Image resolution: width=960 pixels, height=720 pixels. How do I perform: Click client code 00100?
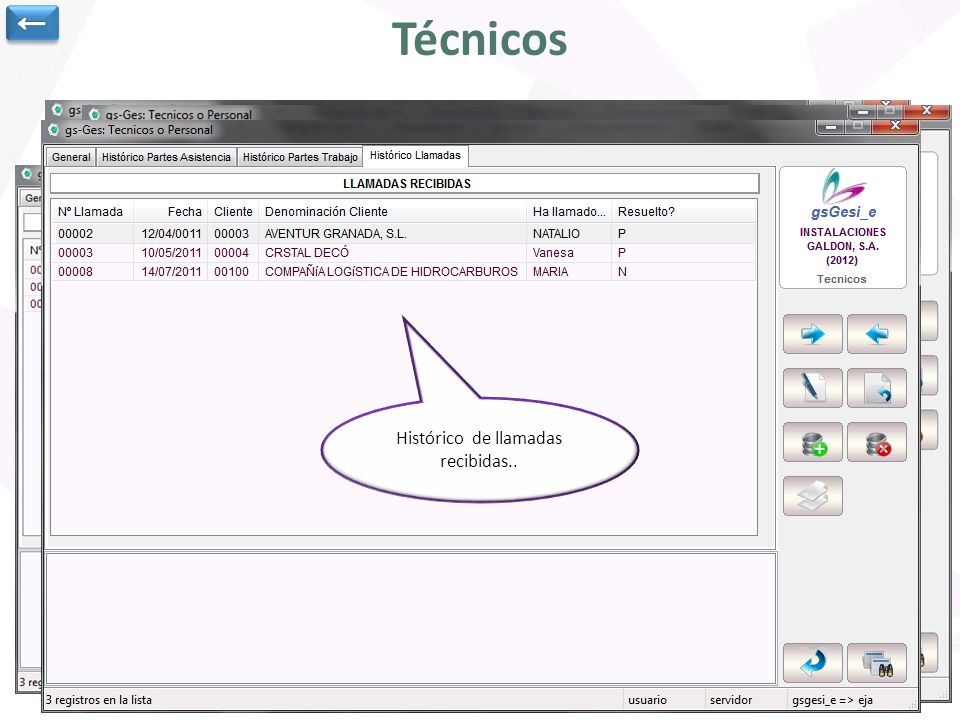click(231, 272)
